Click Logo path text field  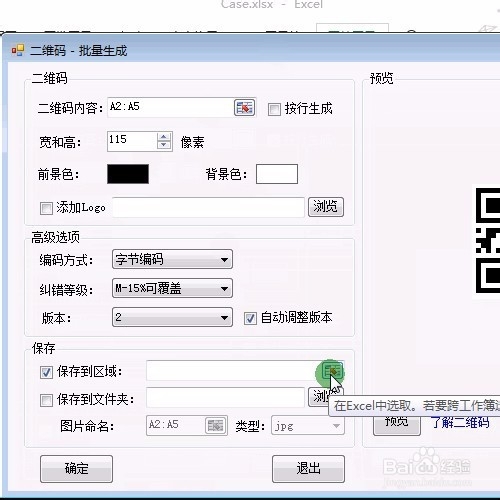209,207
